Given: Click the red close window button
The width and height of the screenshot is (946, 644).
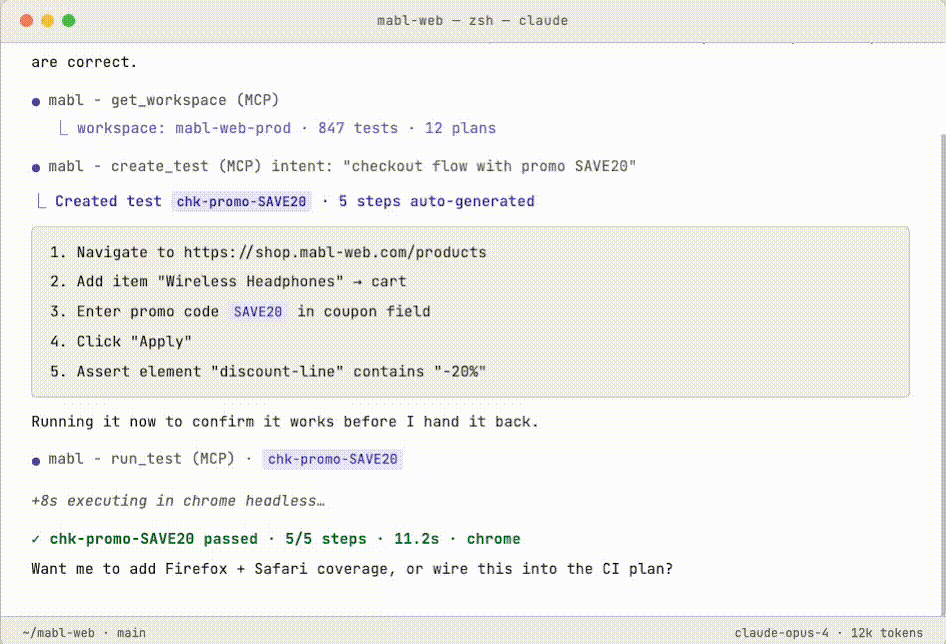Looking at the screenshot, I should (27, 21).
